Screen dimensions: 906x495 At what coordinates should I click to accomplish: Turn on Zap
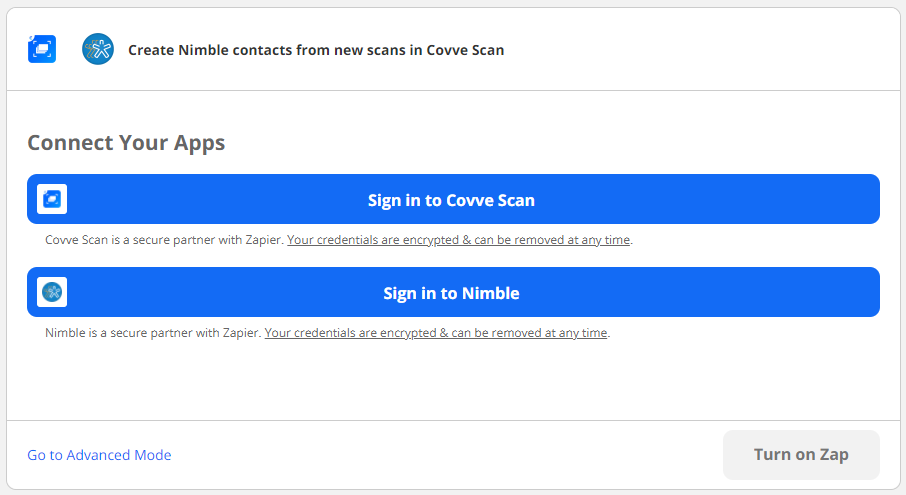801,455
